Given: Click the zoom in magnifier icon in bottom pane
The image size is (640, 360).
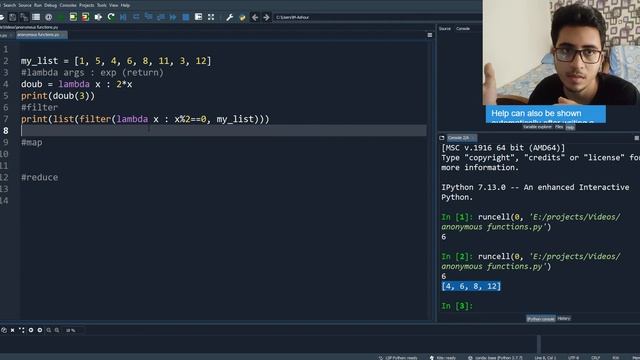Looking at the screenshot, I should tap(57, 330).
